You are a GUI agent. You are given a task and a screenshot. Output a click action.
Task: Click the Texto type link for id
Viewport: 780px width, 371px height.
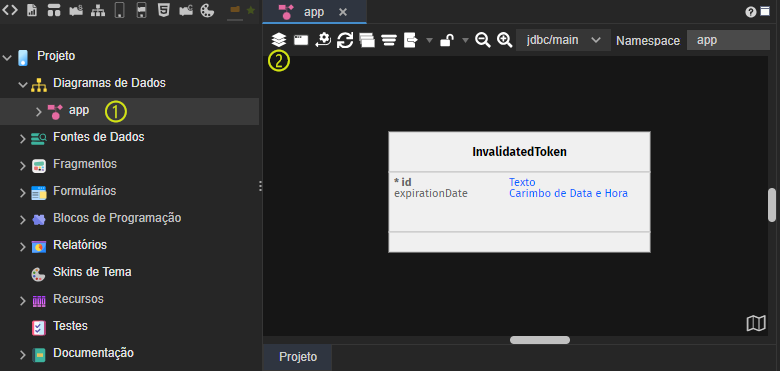coord(522,183)
